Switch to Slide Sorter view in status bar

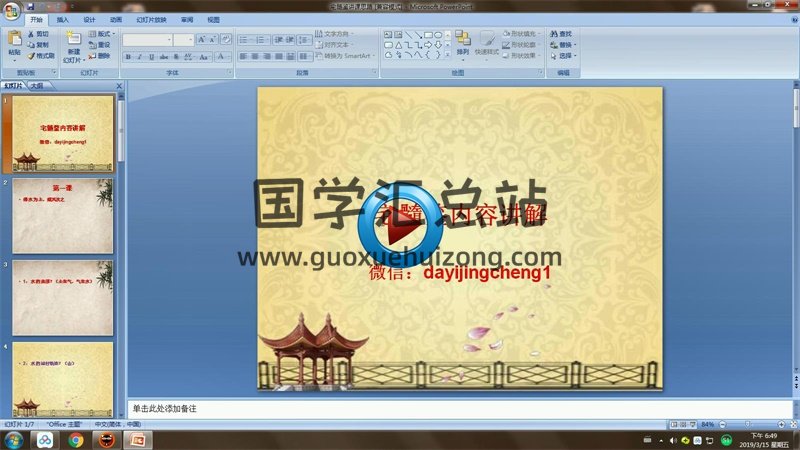click(x=683, y=424)
